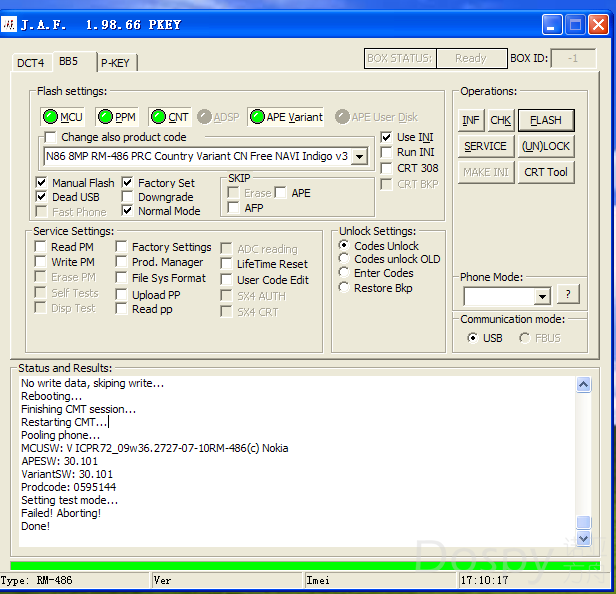Choose Codes unlock OLD radio option
The height and width of the screenshot is (594, 616).
click(344, 259)
